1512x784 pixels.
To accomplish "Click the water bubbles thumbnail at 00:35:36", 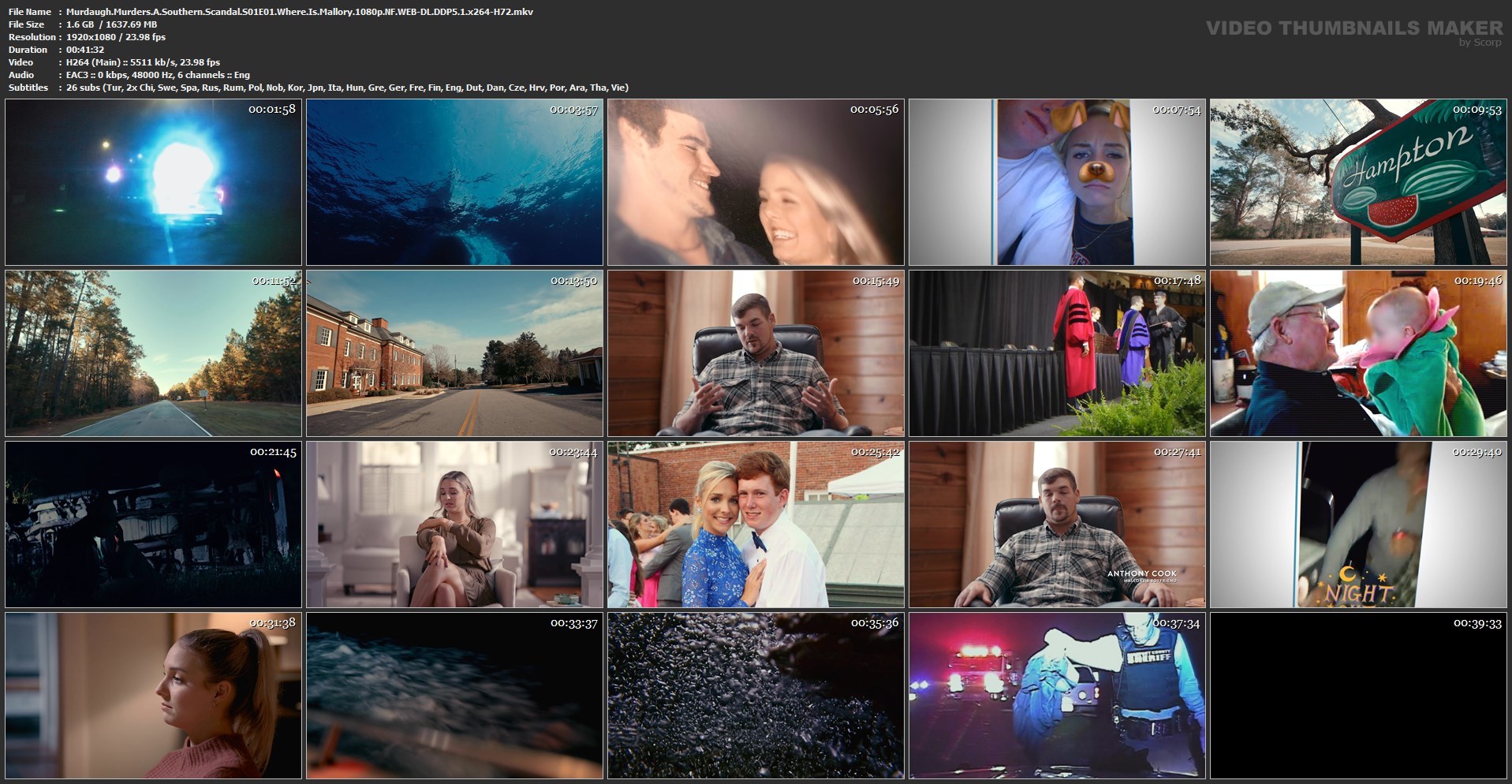I will pos(756,696).
